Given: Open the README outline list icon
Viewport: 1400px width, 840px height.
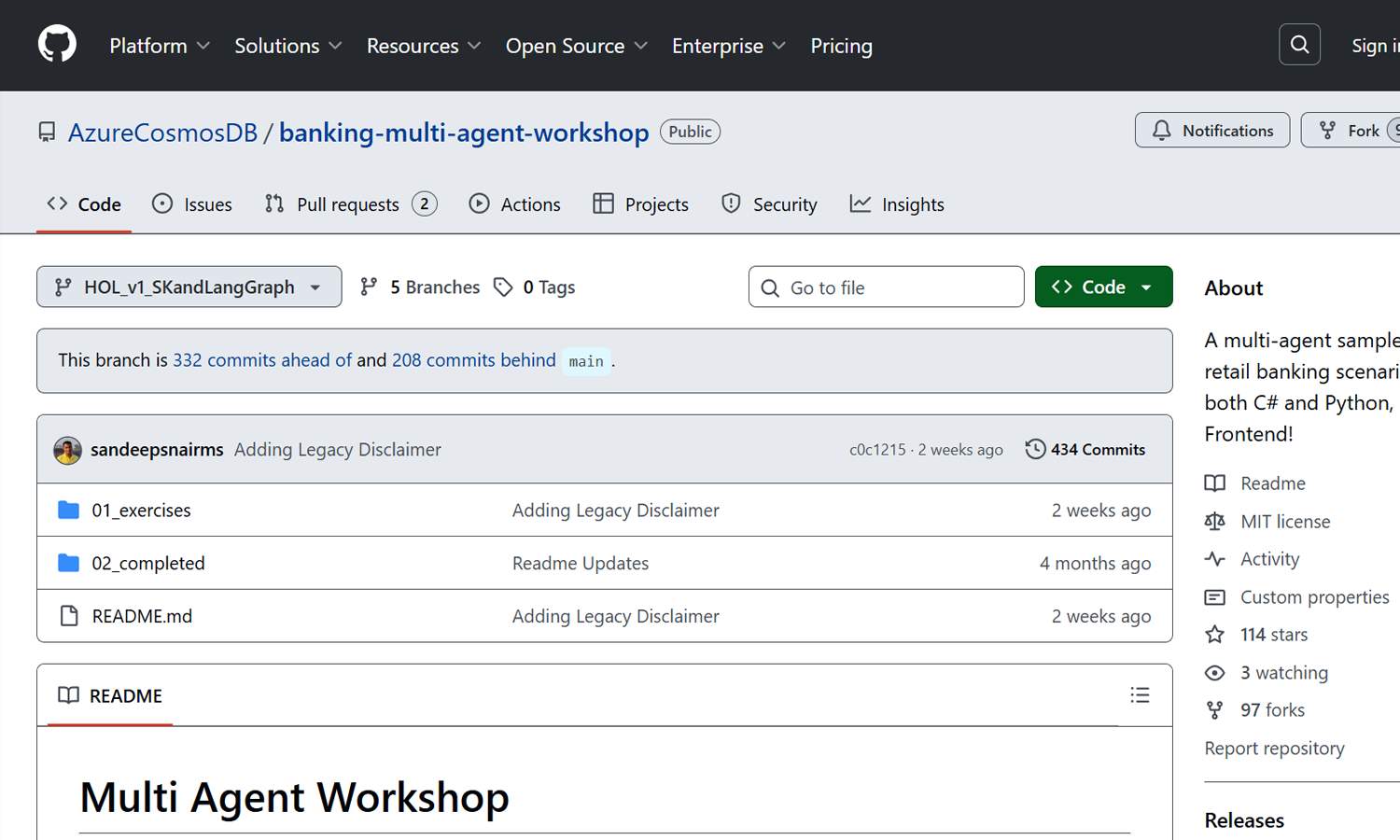Looking at the screenshot, I should (1140, 695).
